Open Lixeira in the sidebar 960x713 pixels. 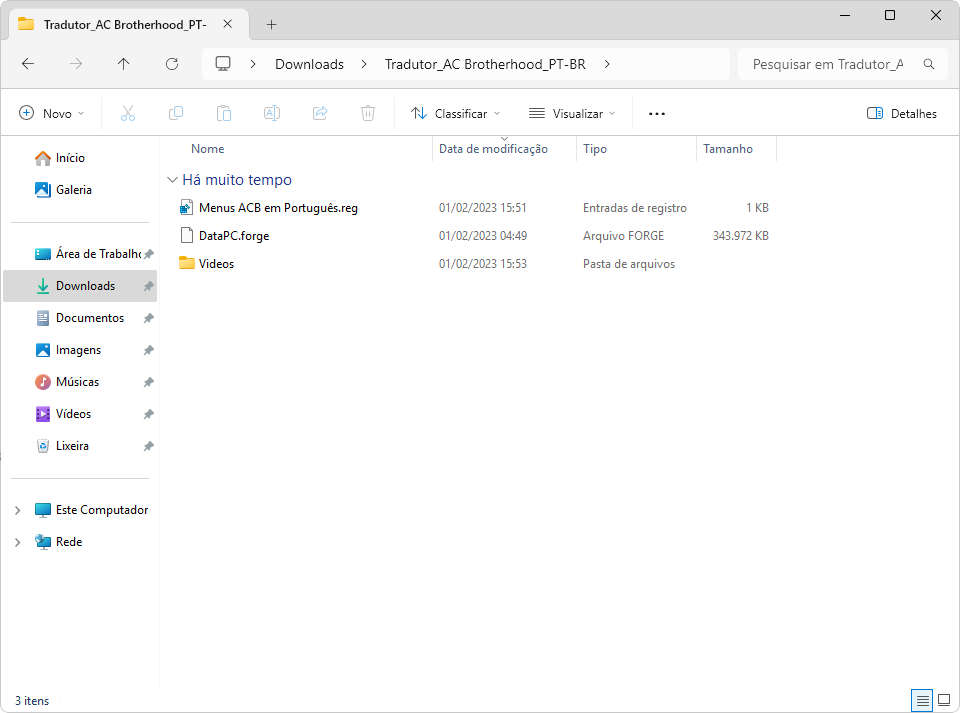[x=72, y=446]
